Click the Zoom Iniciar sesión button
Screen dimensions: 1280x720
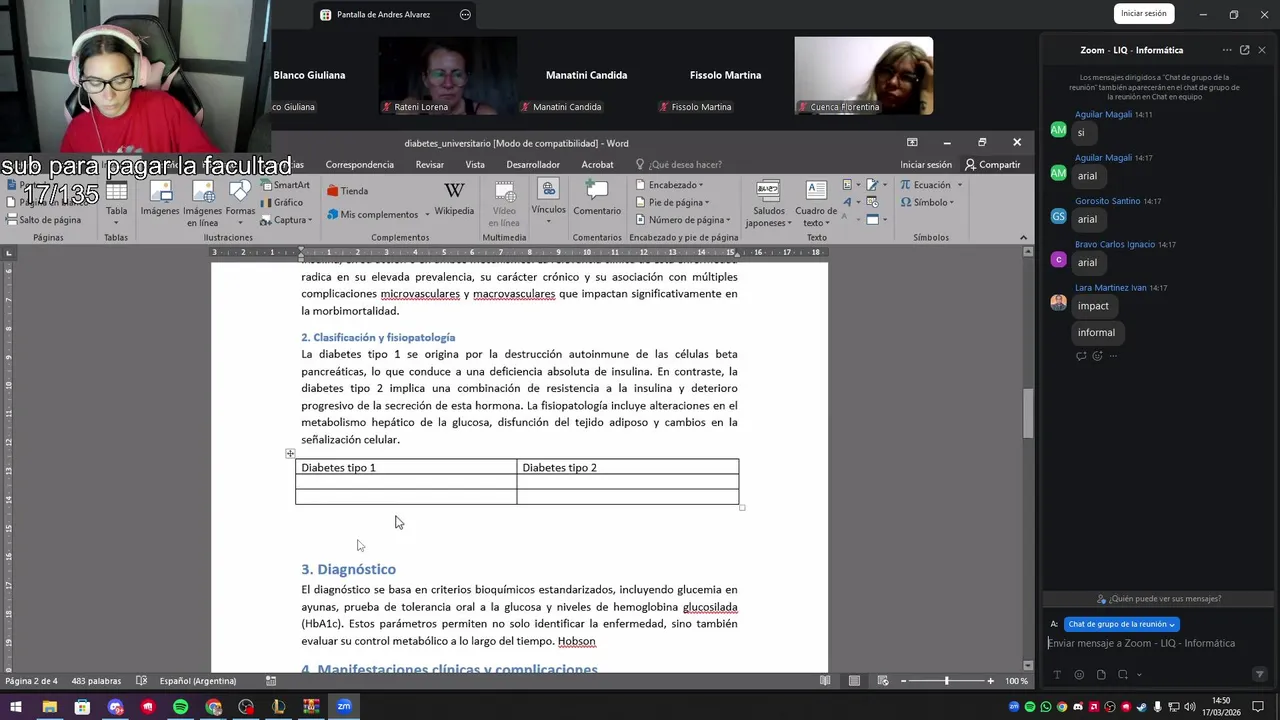click(1144, 14)
